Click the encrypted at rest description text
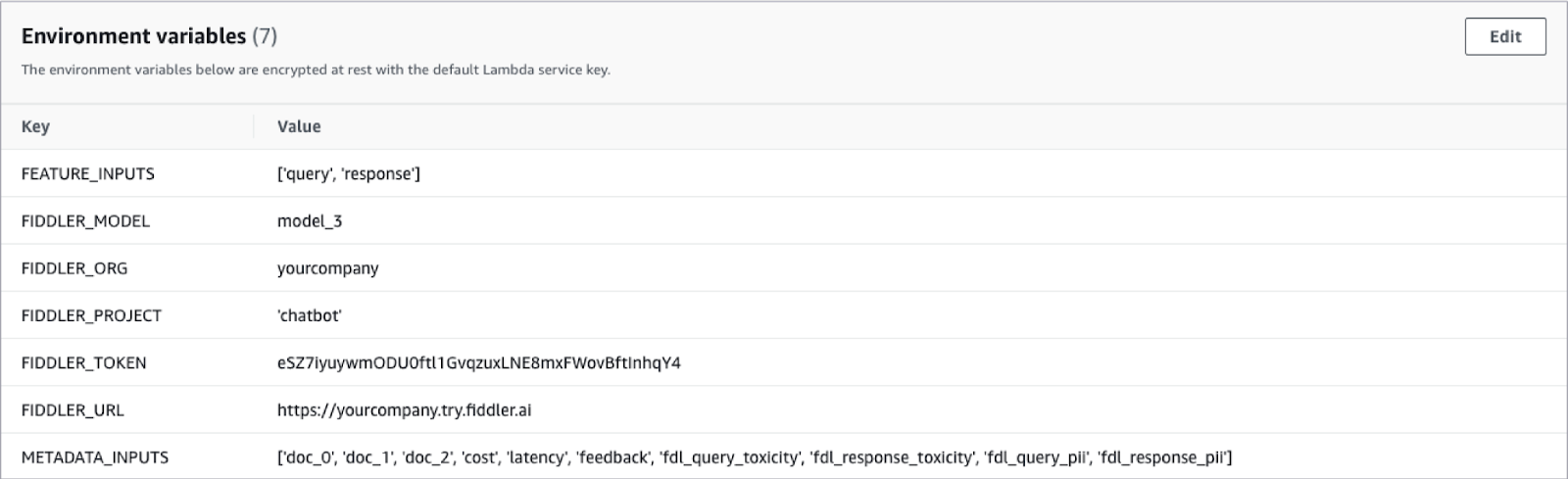 pyautogui.click(x=316, y=71)
